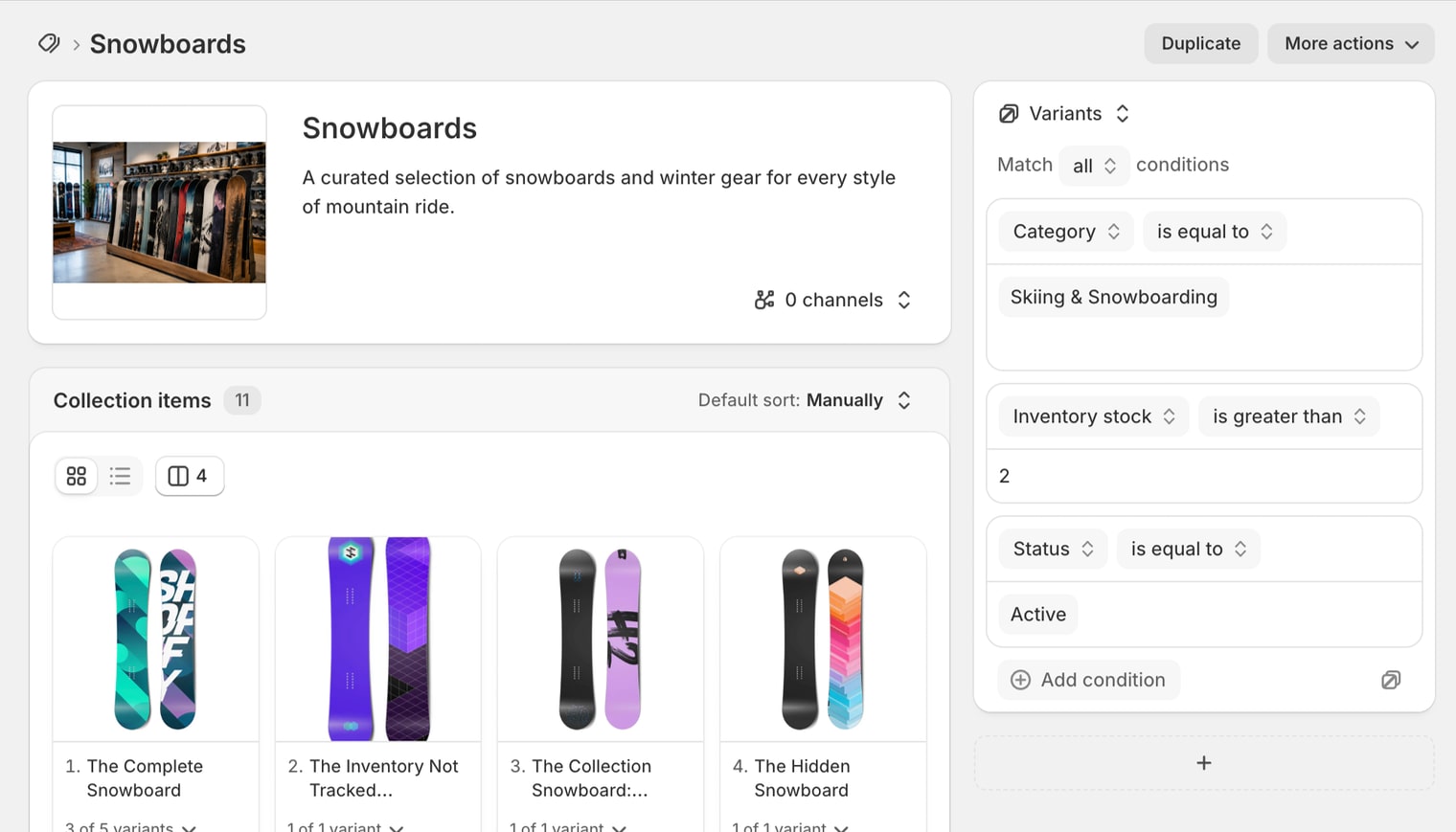The height and width of the screenshot is (832, 1456).
Task: Click The Complete Snowboard title
Action: (x=145, y=778)
